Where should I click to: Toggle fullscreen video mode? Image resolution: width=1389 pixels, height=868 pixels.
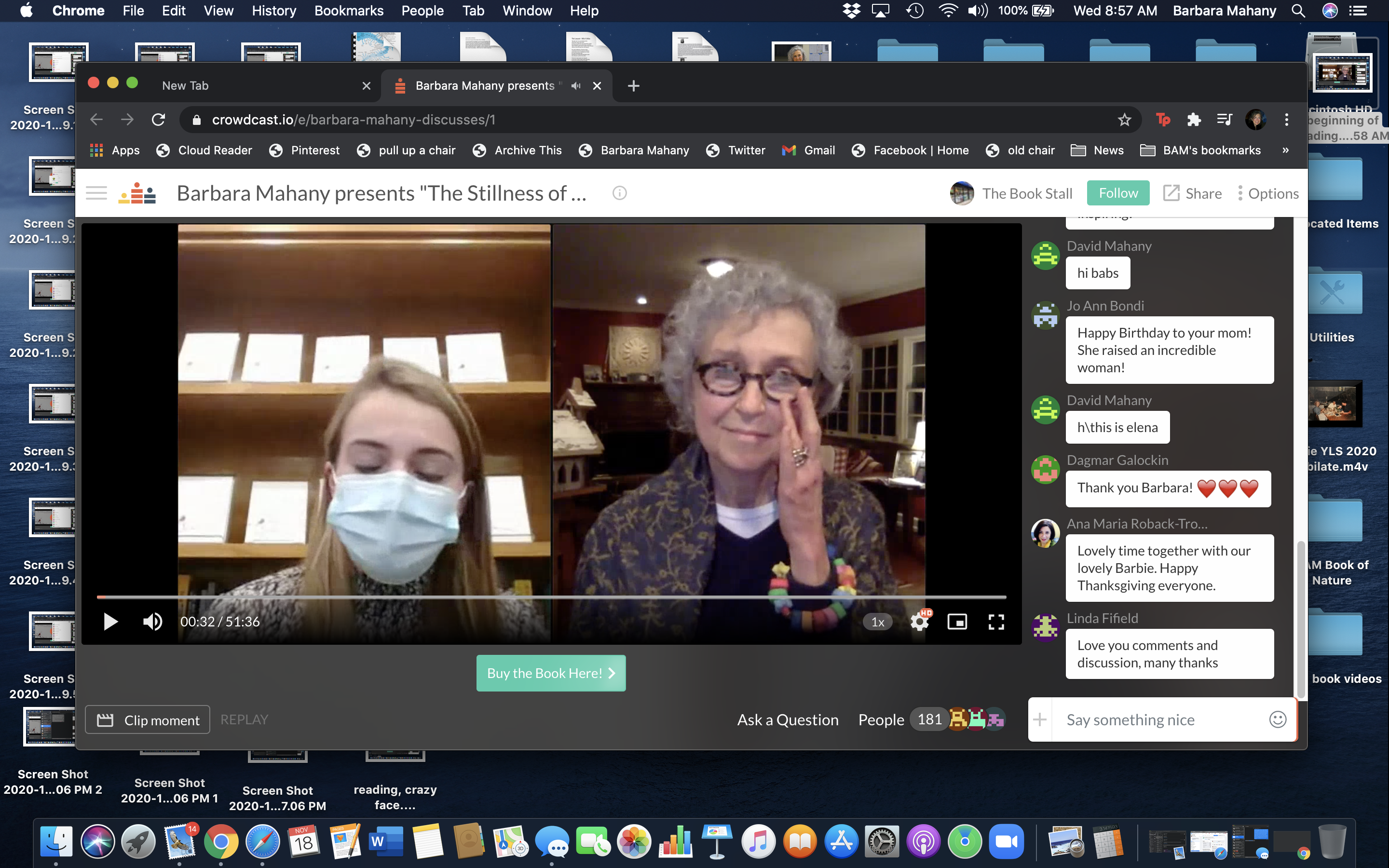pos(996,622)
